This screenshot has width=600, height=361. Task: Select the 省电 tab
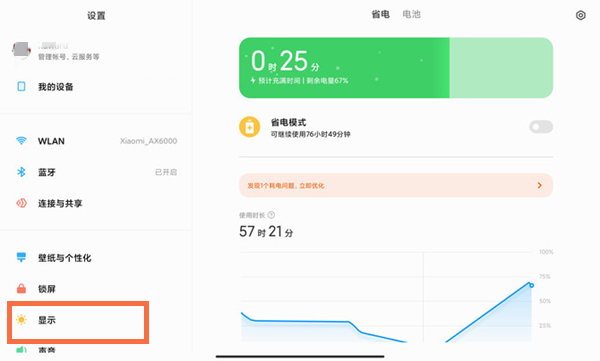380,15
